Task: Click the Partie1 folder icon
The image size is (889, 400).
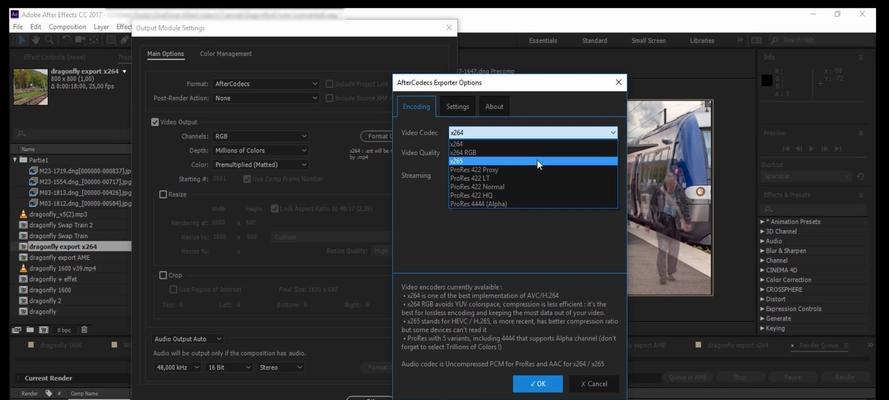Action: [23, 160]
